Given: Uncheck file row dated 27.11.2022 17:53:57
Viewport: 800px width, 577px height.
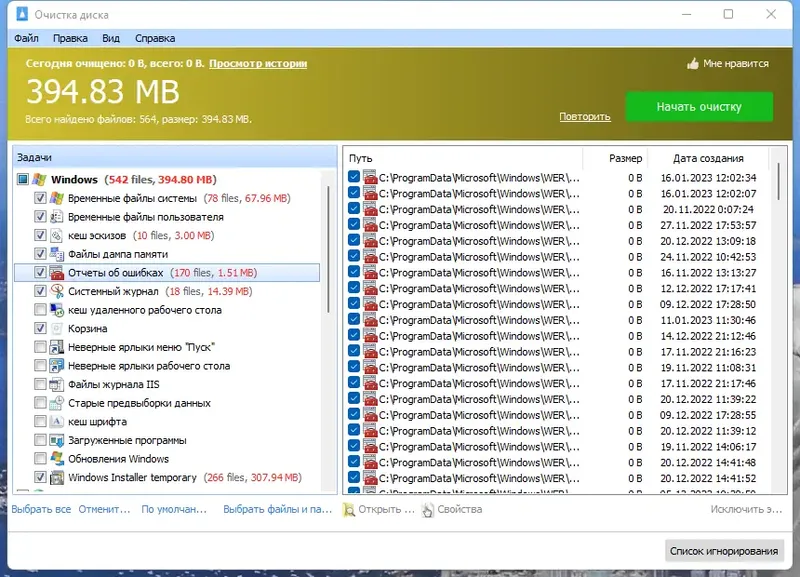Looking at the screenshot, I should (x=354, y=224).
